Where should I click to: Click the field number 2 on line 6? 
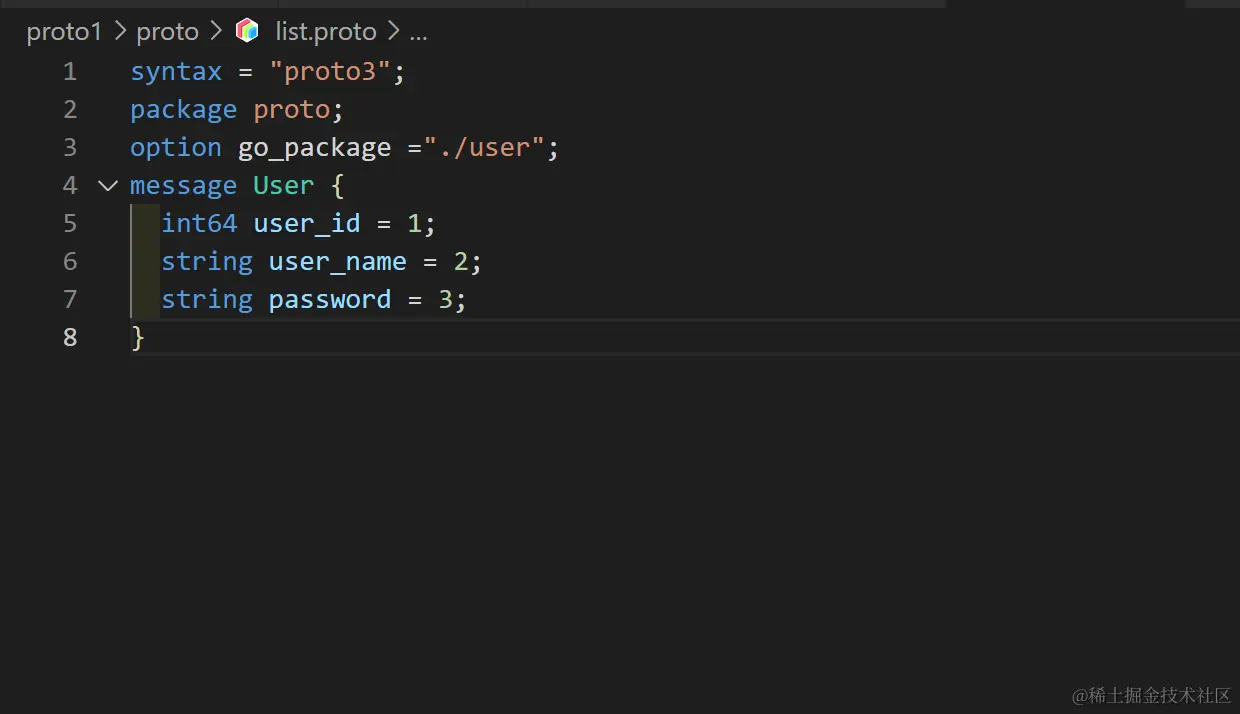(461, 261)
